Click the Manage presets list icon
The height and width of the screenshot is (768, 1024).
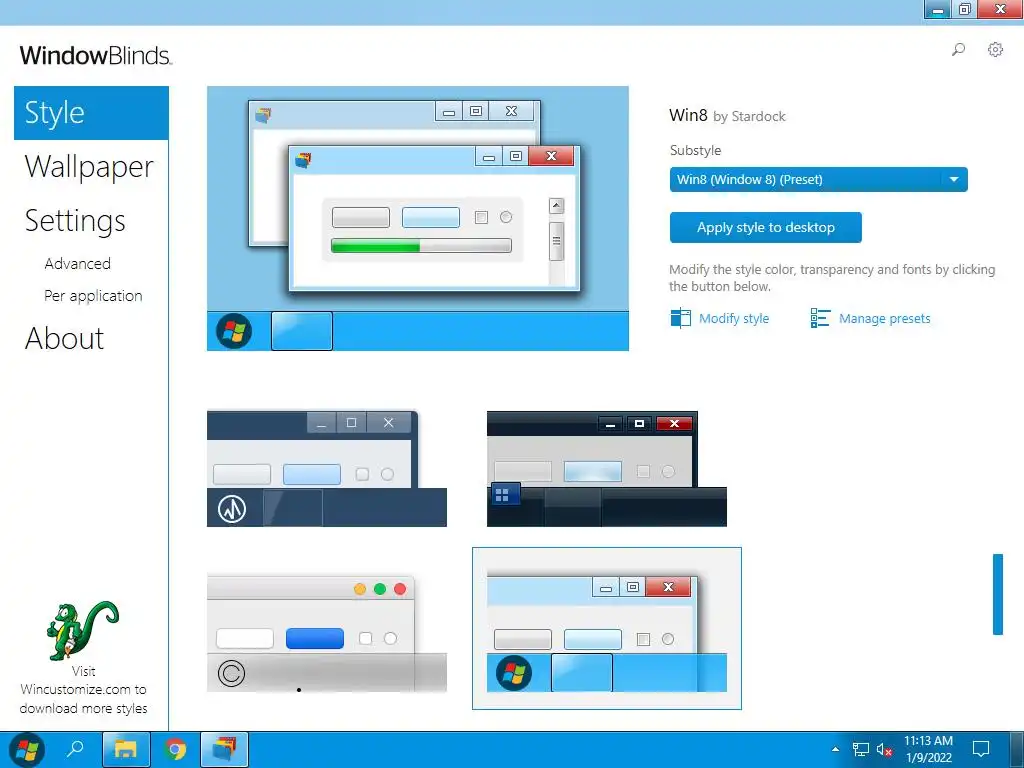[820, 318]
